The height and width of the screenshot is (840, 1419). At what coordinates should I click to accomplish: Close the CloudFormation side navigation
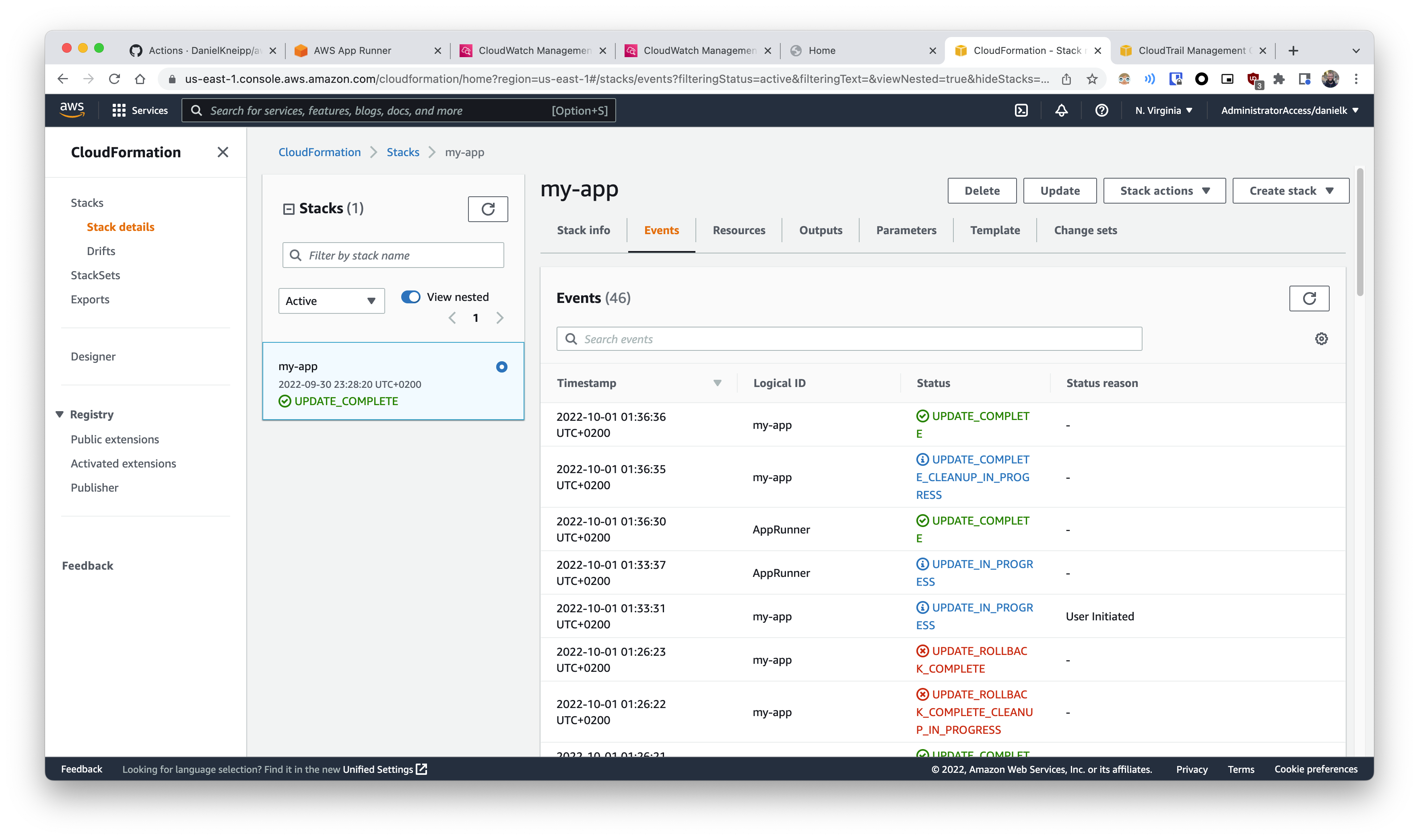223,152
